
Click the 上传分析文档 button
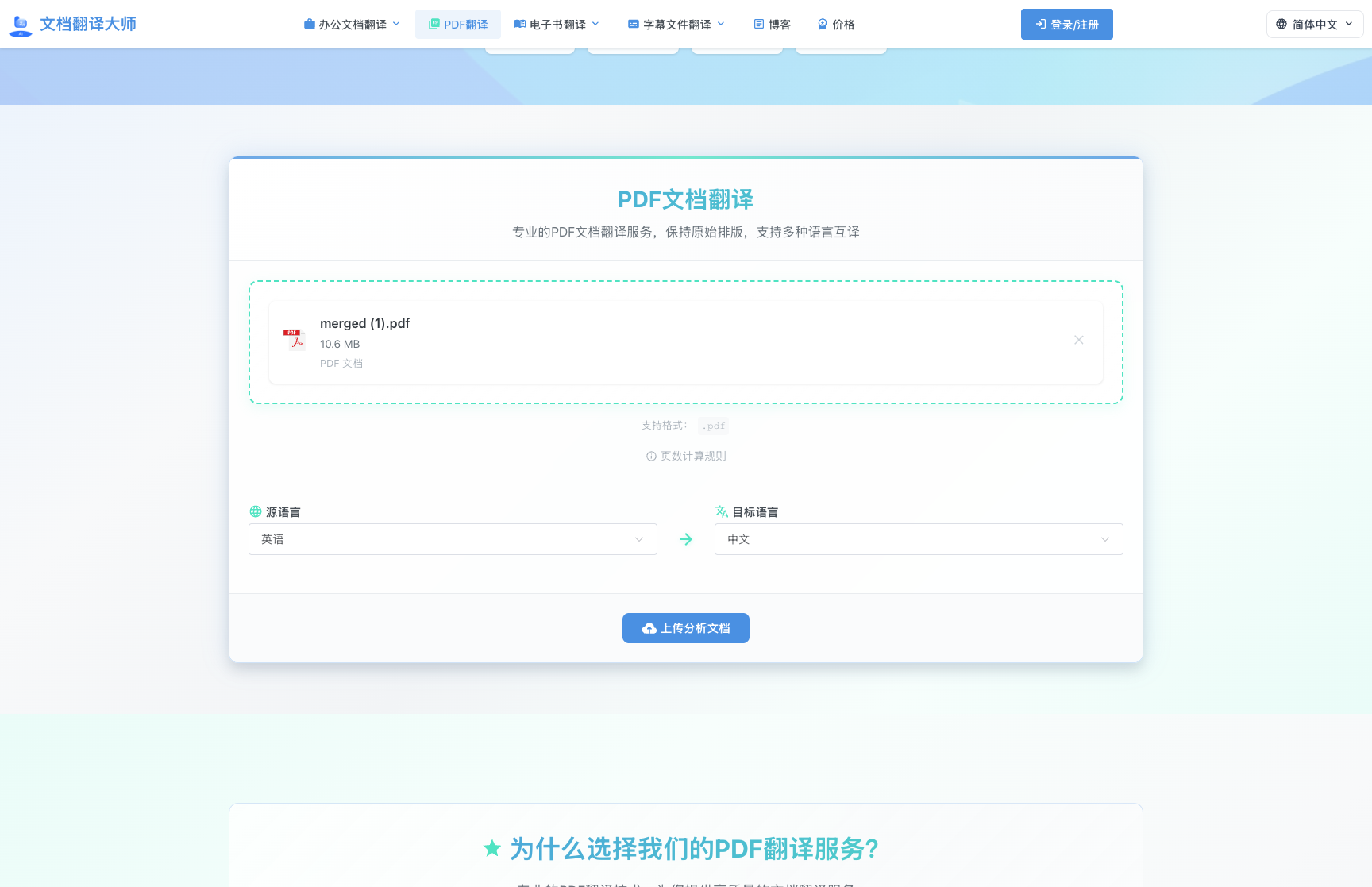tap(685, 628)
